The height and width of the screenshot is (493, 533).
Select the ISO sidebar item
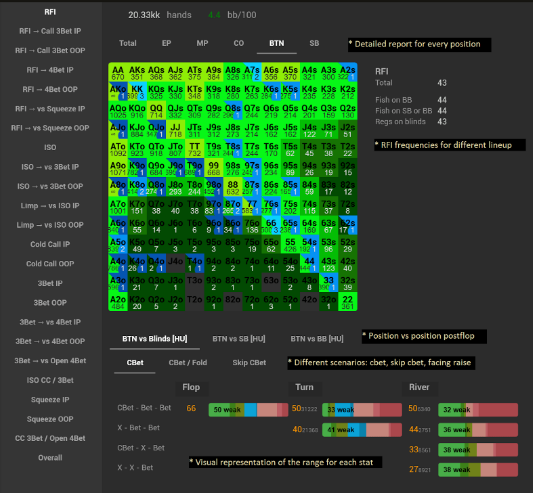point(50,148)
